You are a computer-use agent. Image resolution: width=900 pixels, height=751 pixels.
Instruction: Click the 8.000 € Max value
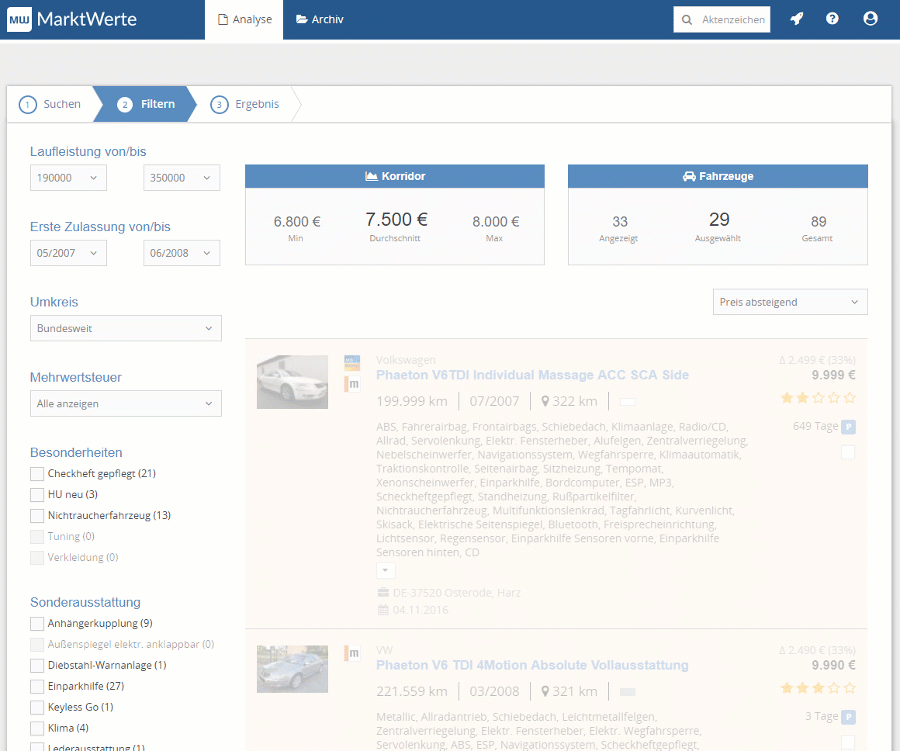tap(495, 222)
